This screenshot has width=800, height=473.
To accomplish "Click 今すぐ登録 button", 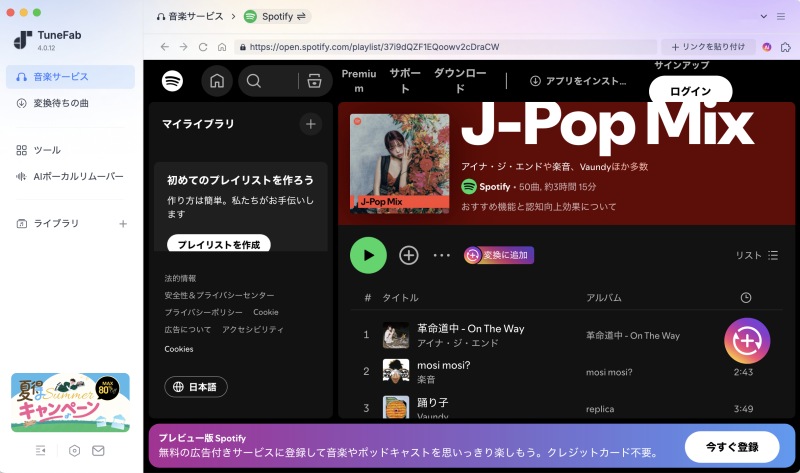I will point(732,446).
